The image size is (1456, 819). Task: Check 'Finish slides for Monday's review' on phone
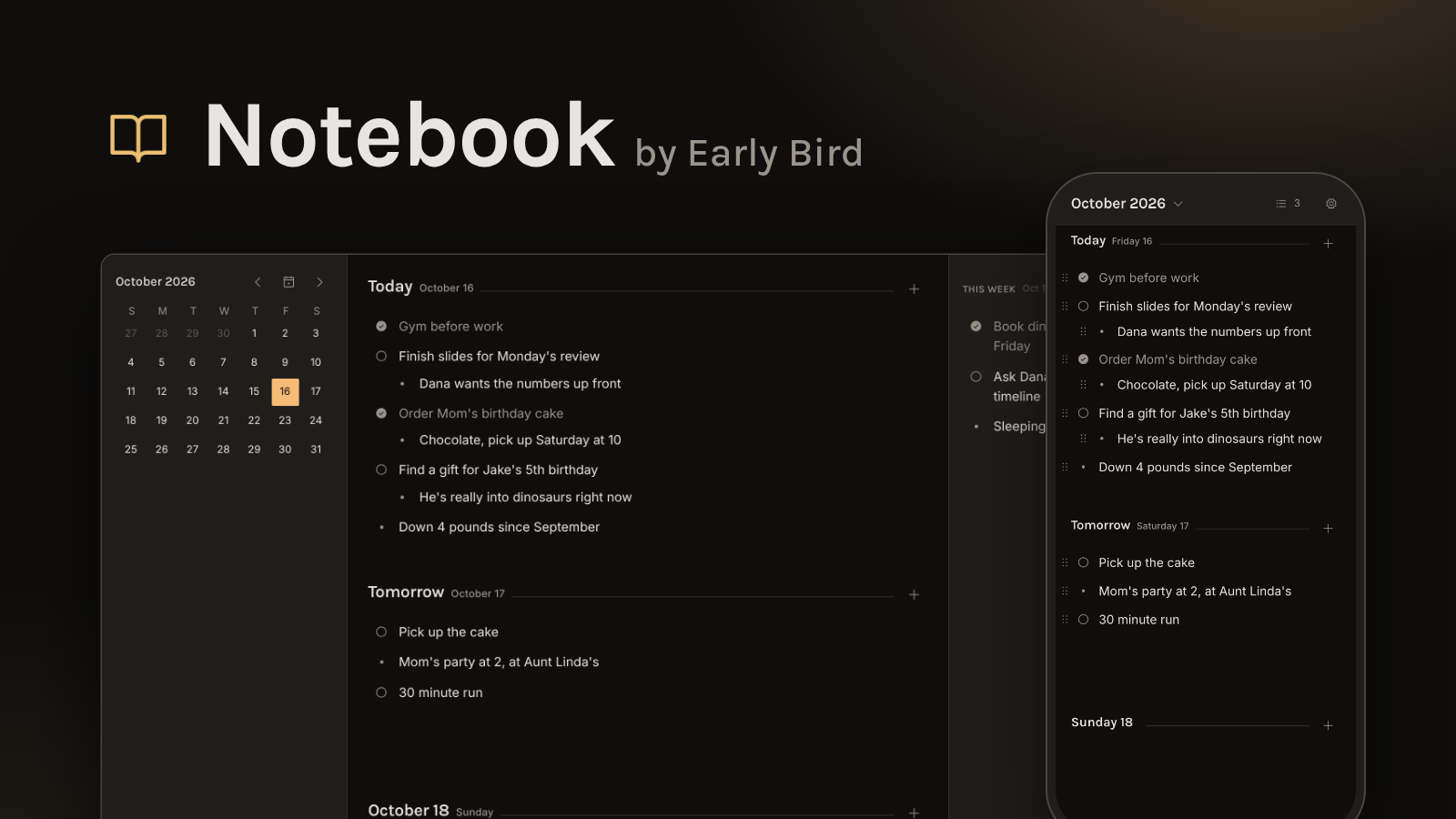click(1083, 307)
